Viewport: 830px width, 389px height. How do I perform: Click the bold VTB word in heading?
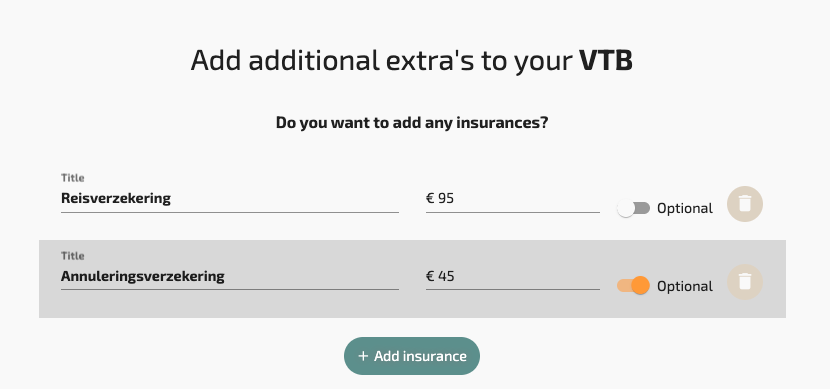click(x=606, y=60)
